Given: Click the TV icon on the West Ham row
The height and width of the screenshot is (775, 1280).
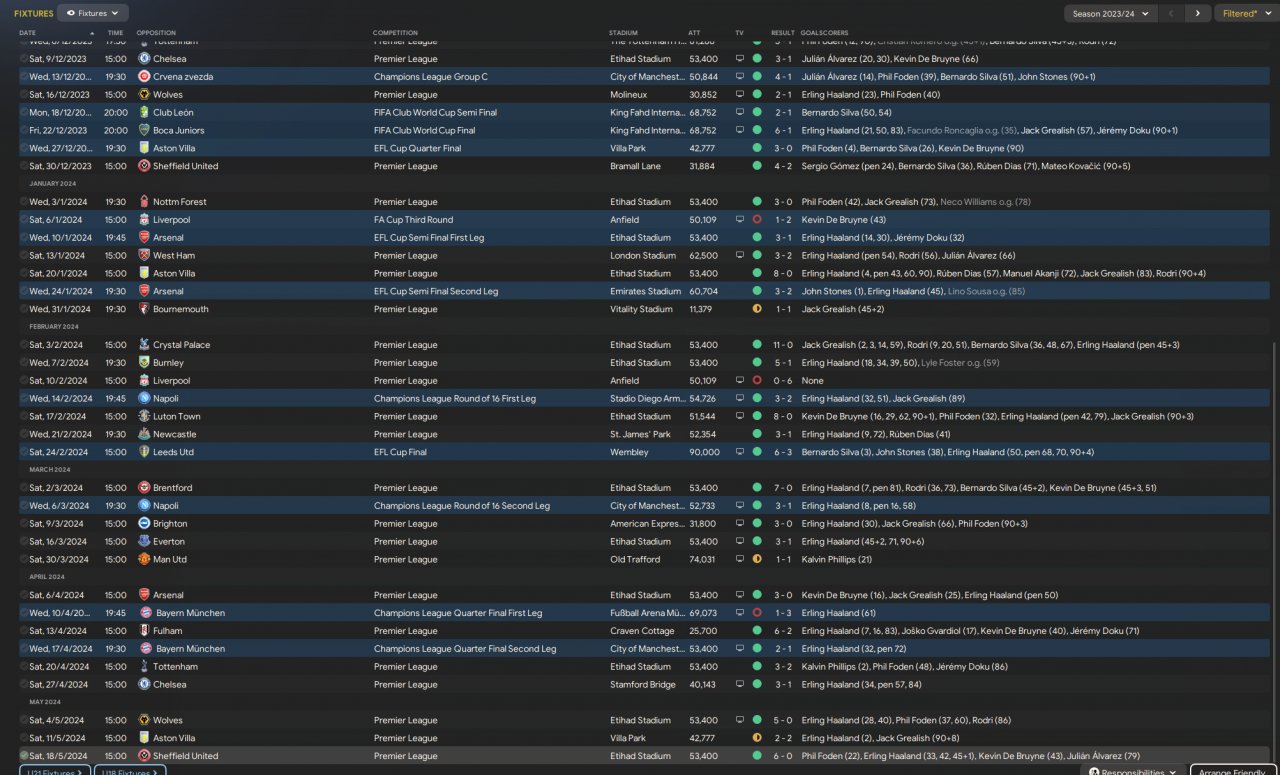Looking at the screenshot, I should [740, 256].
